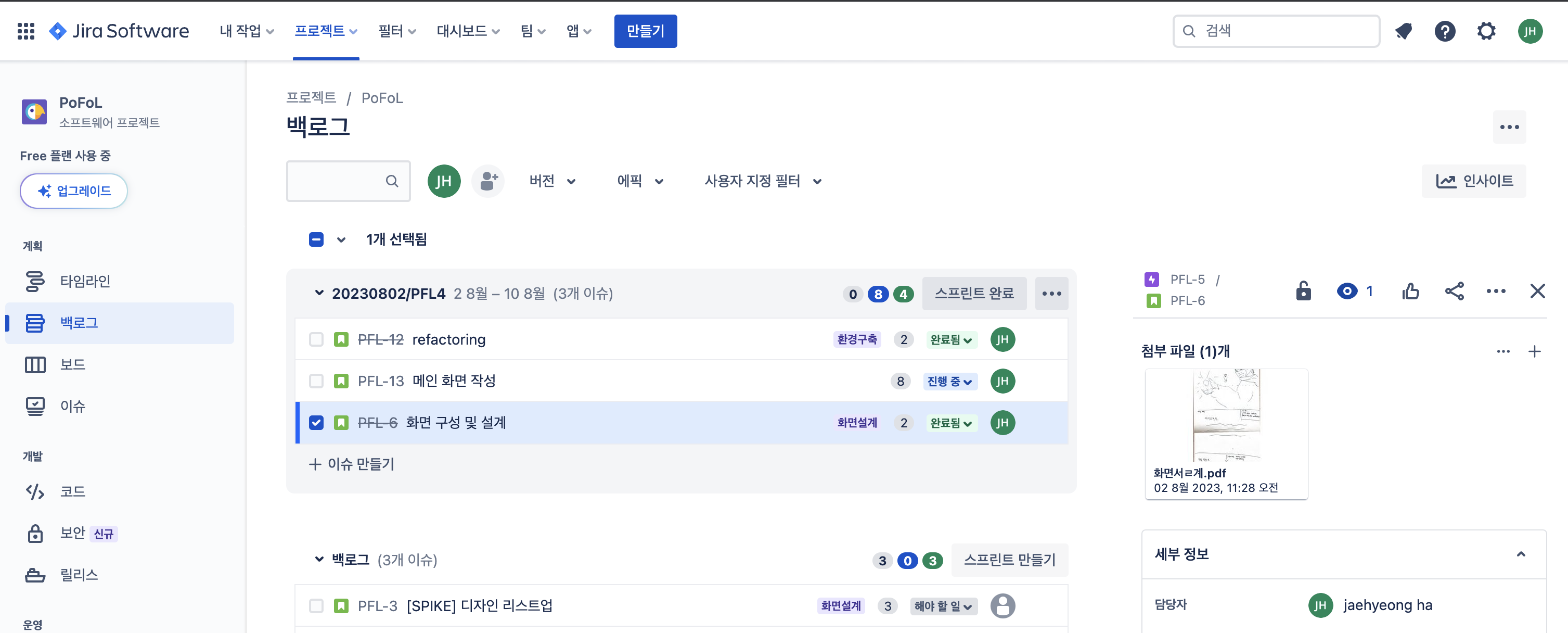Click the 만들기 button
The image size is (1568, 633).
coord(645,31)
